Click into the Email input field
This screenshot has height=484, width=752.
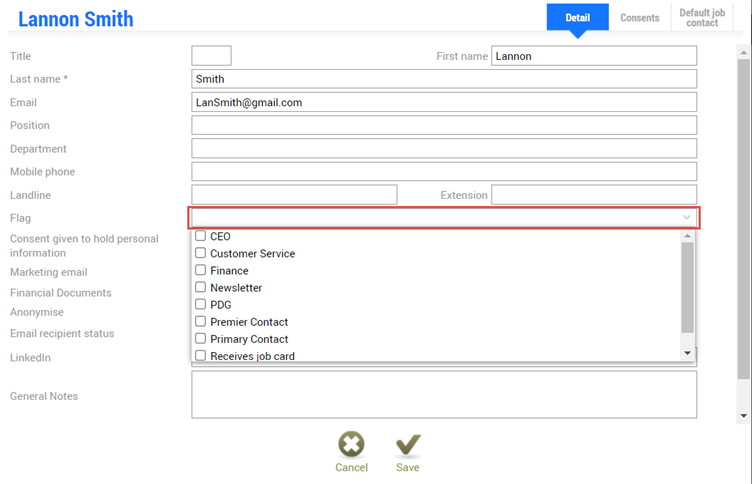(x=443, y=102)
